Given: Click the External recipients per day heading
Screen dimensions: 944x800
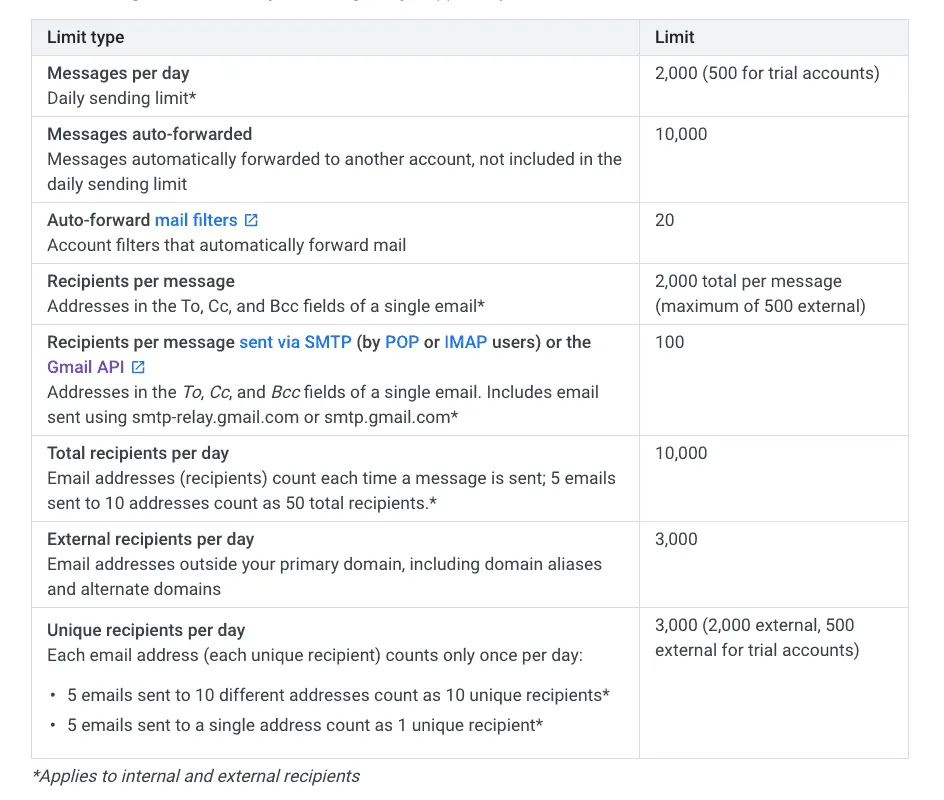Looking at the screenshot, I should [x=151, y=539].
